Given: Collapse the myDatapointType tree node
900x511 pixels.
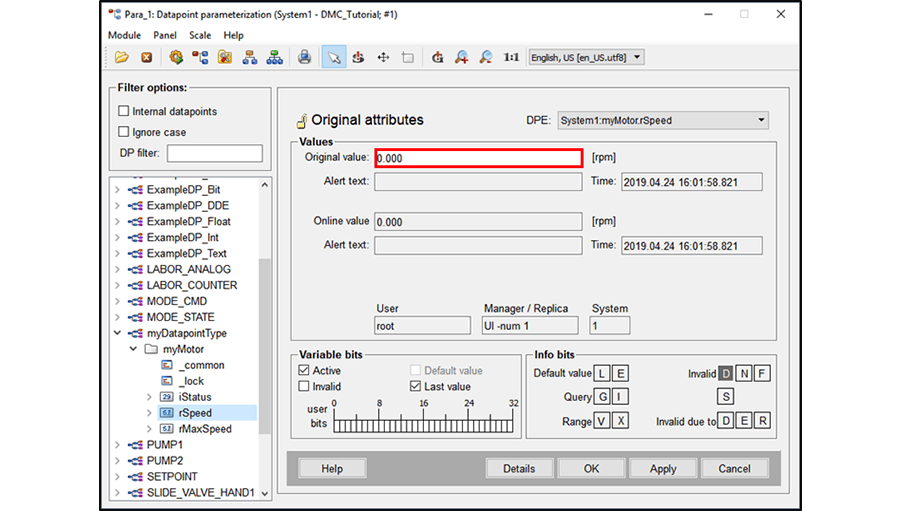Looking at the screenshot, I should [x=118, y=333].
